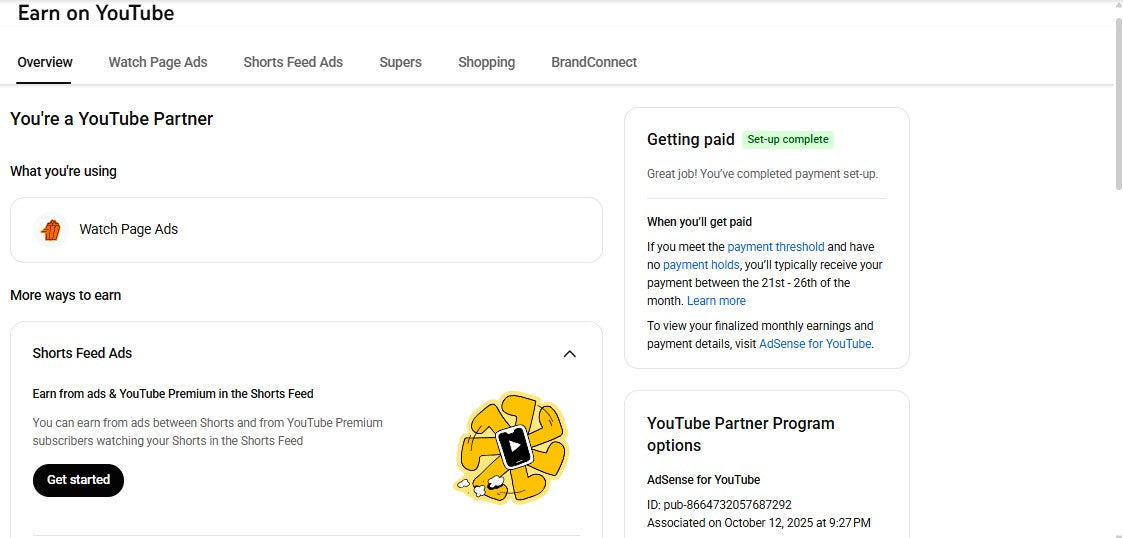Select the Watch Page Ads card
Image resolution: width=1123 pixels, height=538 pixels.
(306, 230)
